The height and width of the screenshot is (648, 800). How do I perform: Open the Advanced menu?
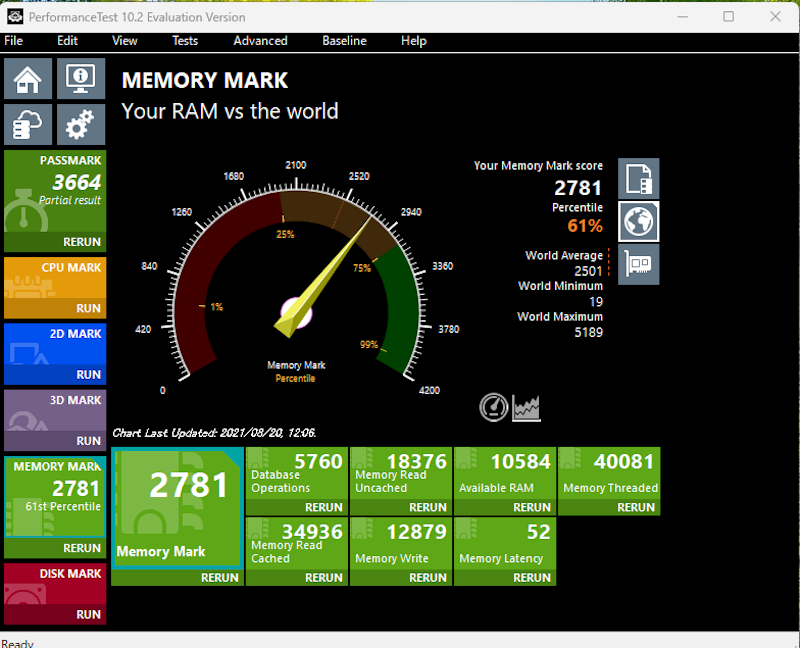[260, 41]
